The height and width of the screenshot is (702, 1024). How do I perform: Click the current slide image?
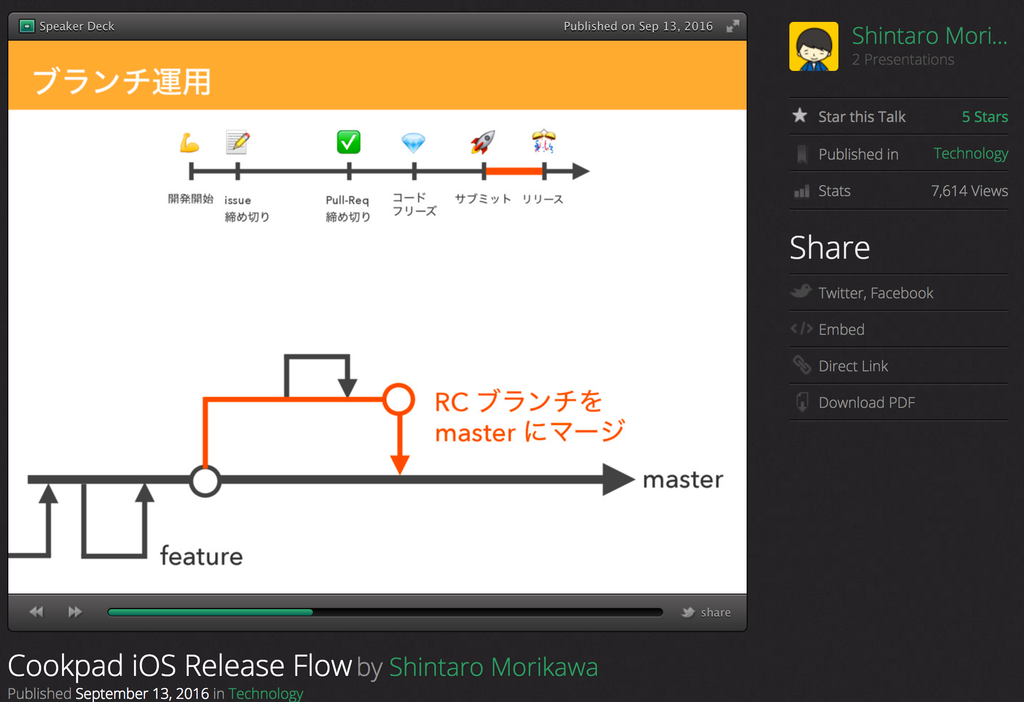[x=377, y=350]
